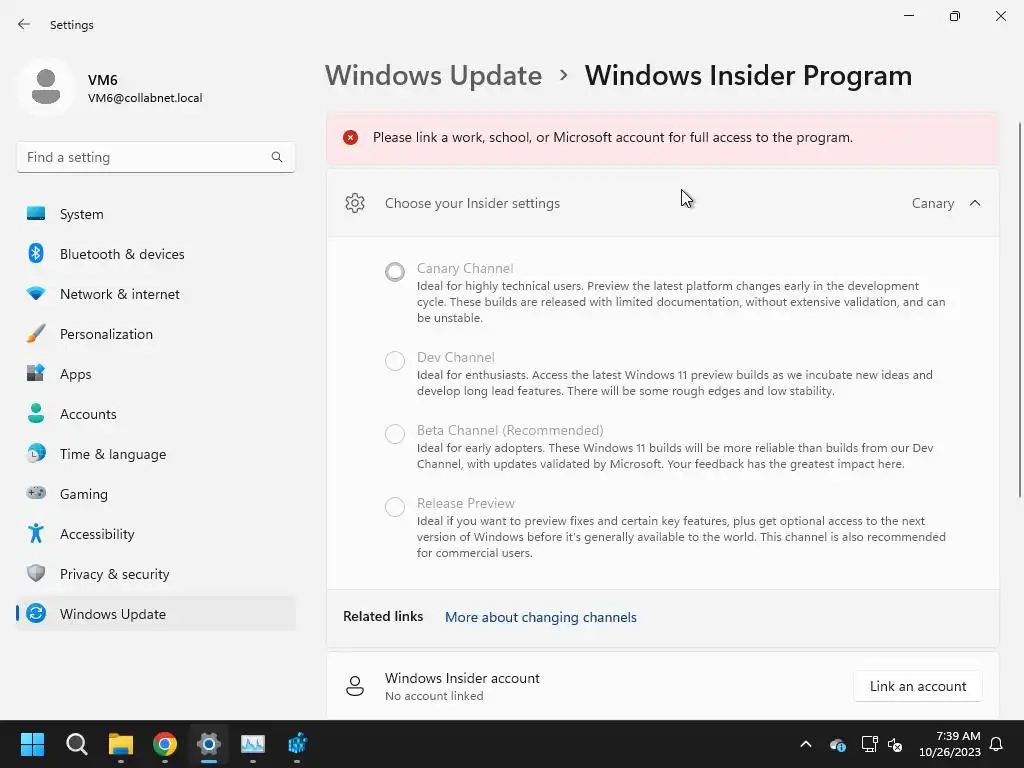Open the System settings page

pyautogui.click(x=155, y=214)
